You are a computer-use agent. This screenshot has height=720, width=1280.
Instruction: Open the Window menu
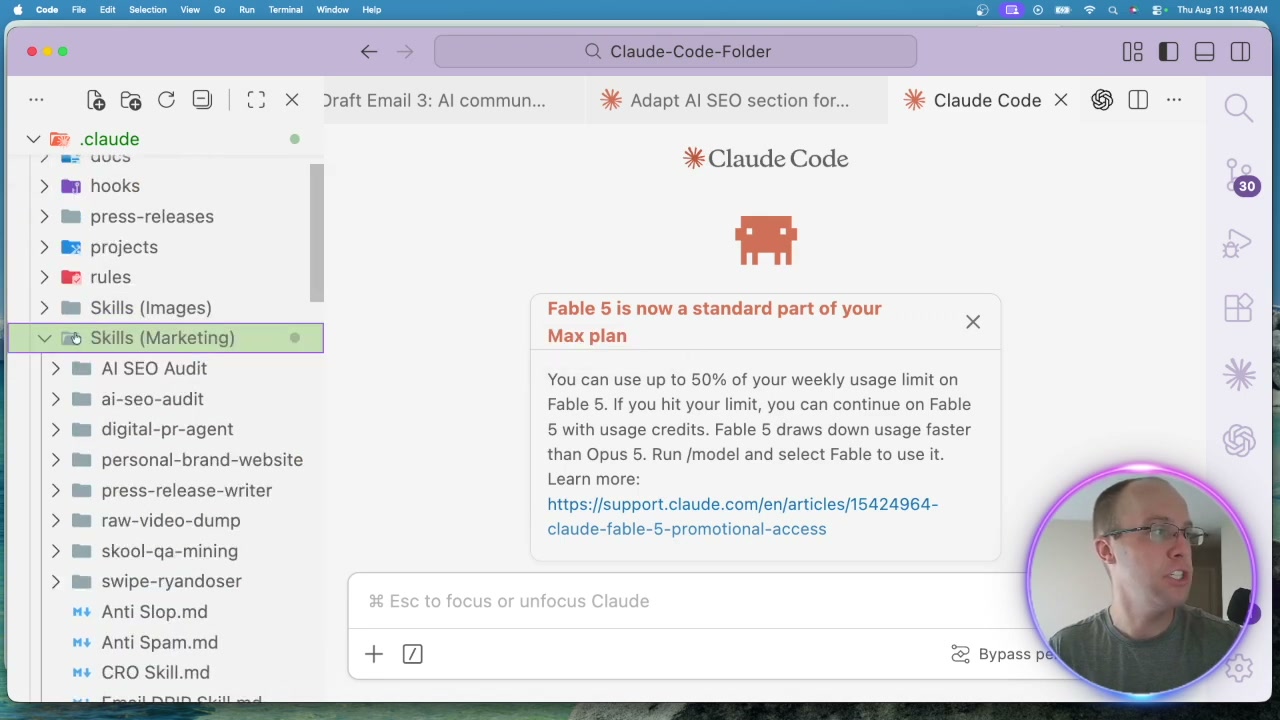pyautogui.click(x=332, y=10)
